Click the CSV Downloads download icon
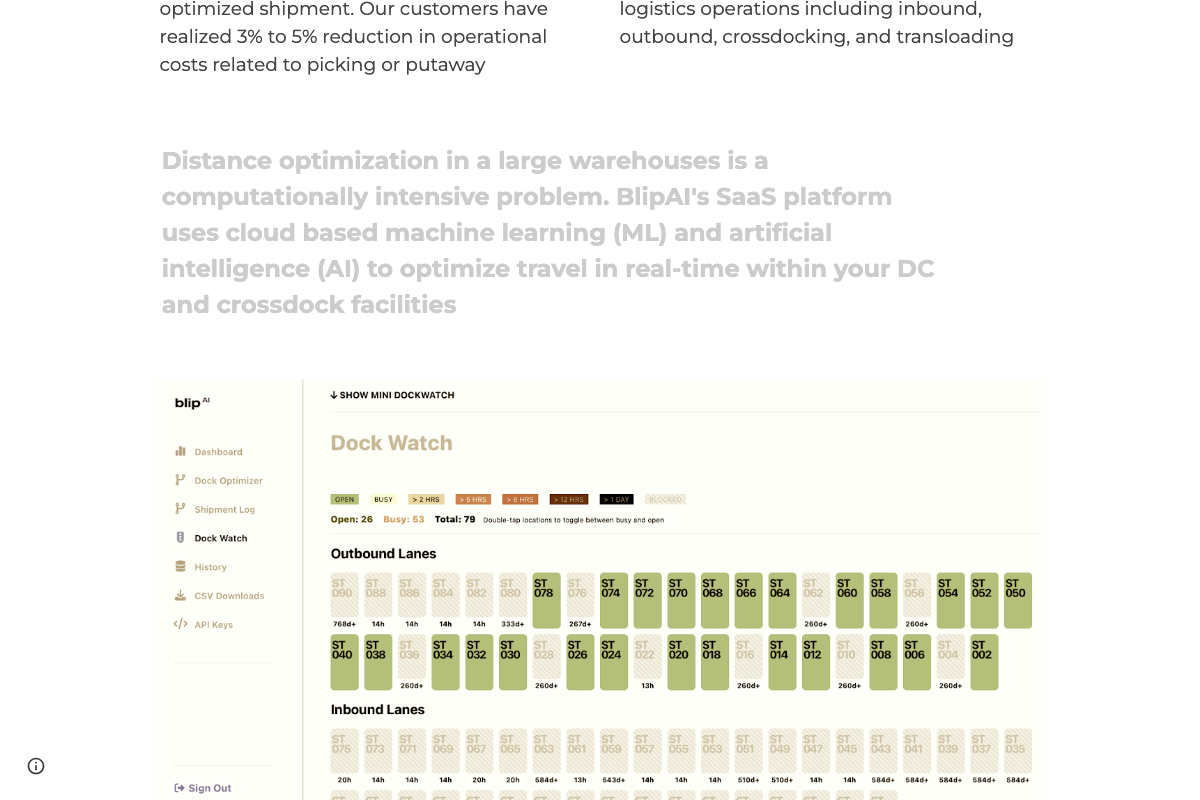The height and width of the screenshot is (800, 1200). 180,596
